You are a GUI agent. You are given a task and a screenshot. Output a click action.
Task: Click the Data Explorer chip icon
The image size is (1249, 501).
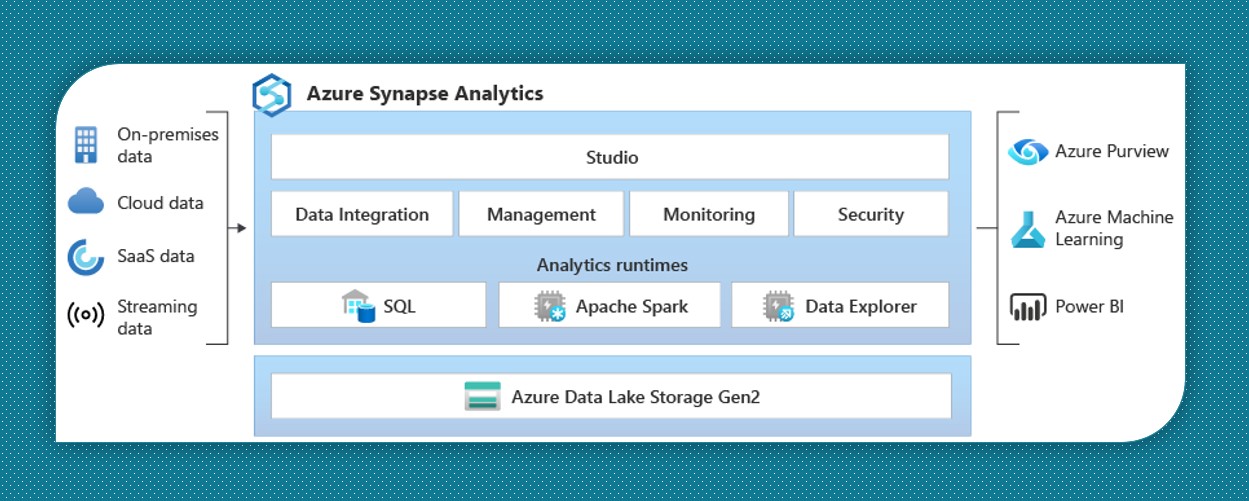point(779,306)
